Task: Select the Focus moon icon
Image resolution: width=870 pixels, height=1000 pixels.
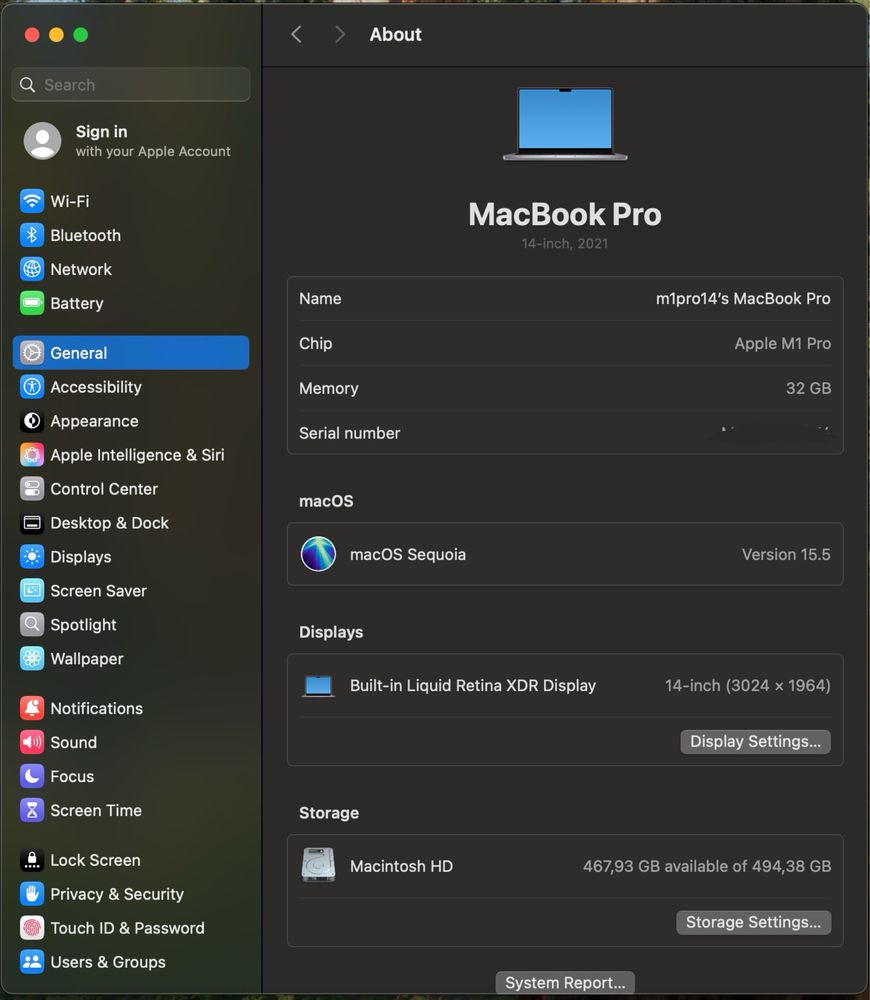Action: click(x=32, y=776)
